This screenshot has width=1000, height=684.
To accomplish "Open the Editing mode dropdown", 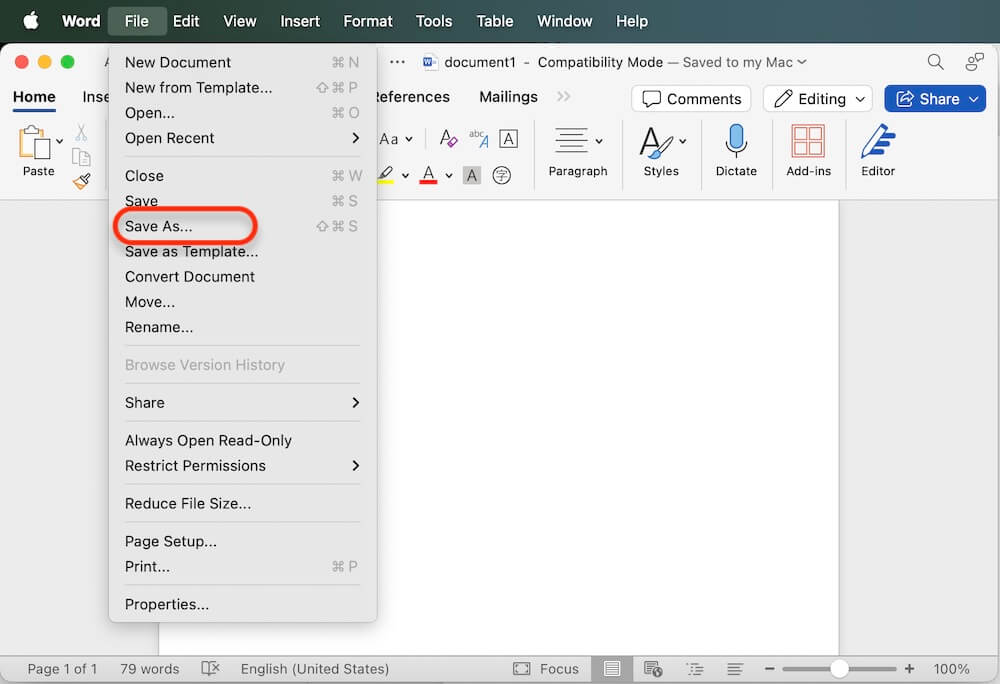I will (x=817, y=98).
